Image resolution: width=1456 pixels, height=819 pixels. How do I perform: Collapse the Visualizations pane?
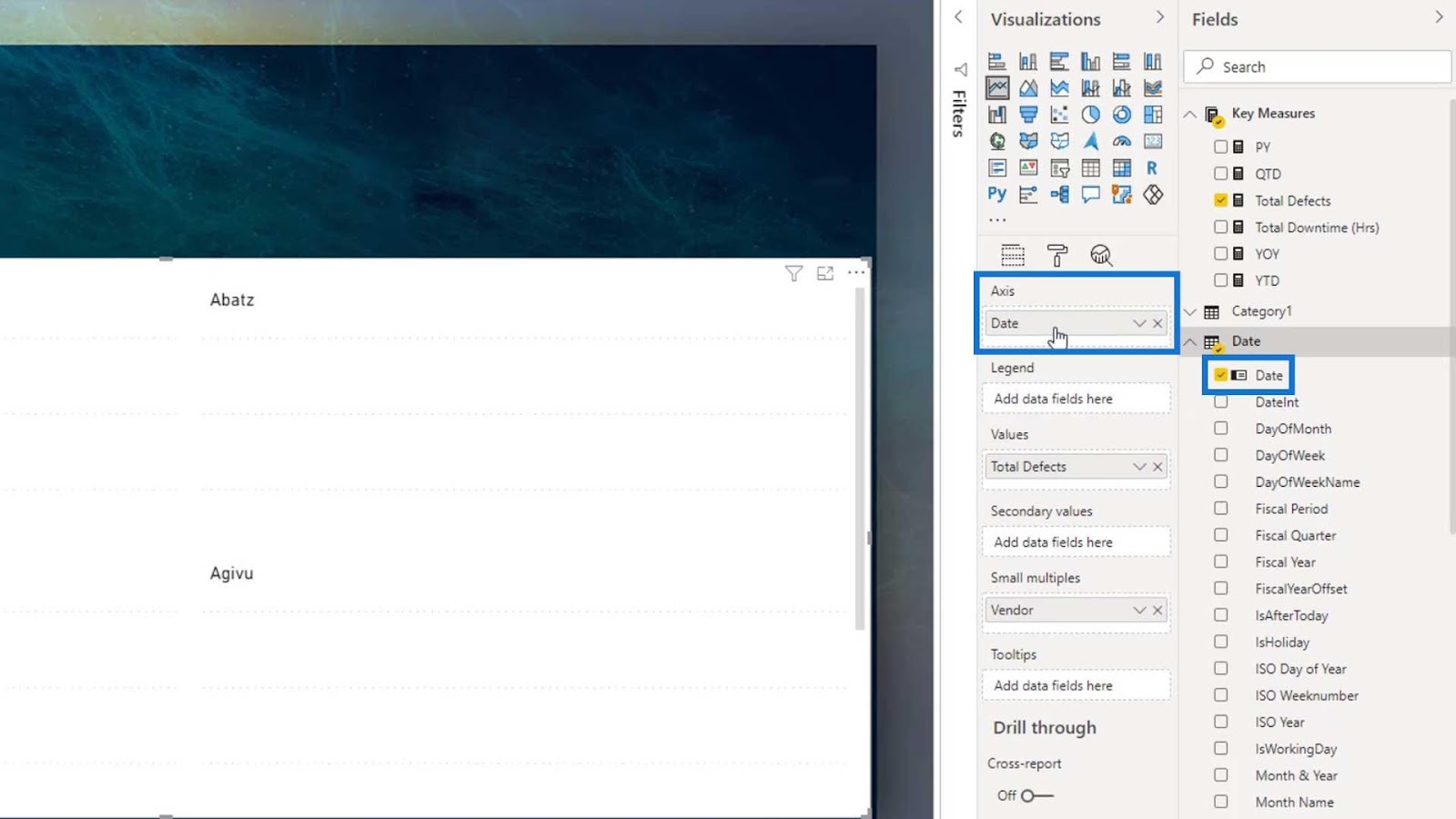coord(1159,17)
